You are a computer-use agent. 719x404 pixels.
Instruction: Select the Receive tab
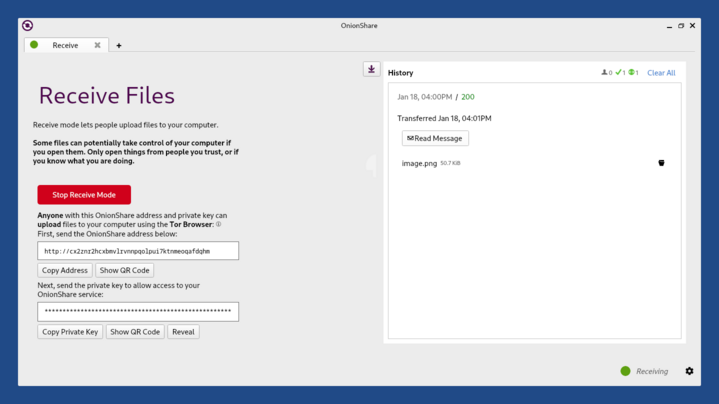[x=65, y=45]
